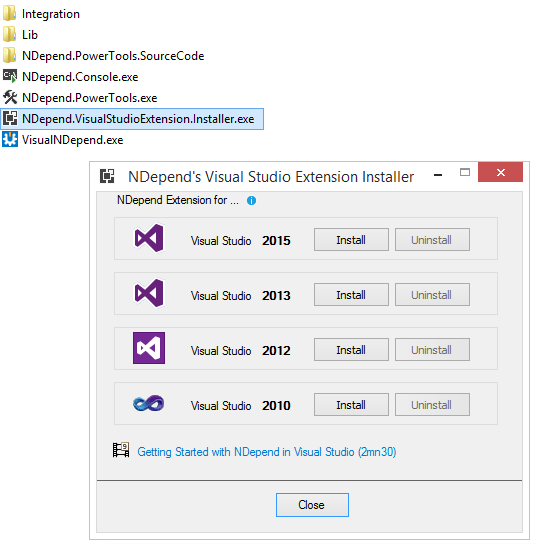Minimize the installer window
538x550 pixels.
438,174
